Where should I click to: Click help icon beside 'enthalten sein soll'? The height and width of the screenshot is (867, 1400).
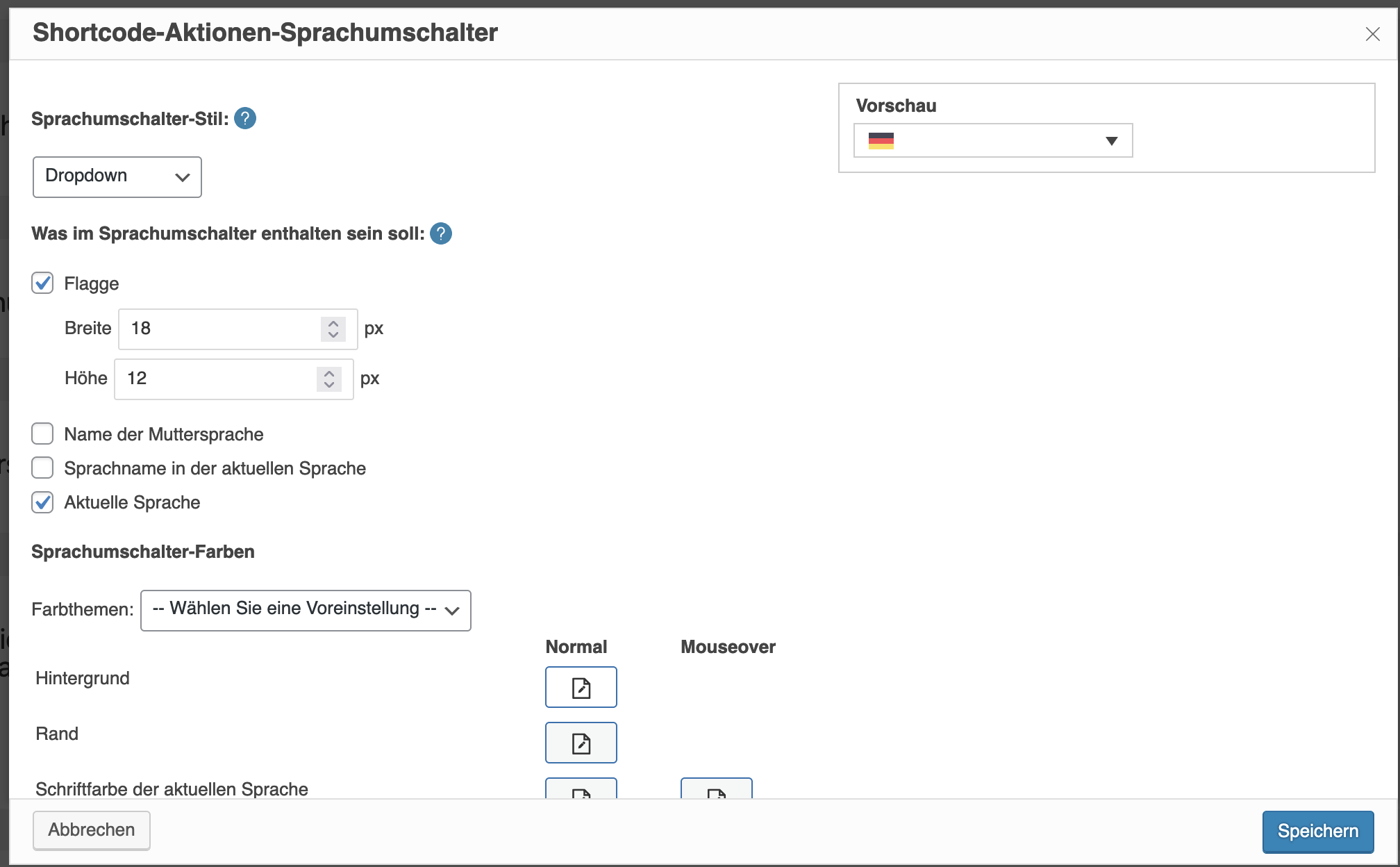point(441,233)
